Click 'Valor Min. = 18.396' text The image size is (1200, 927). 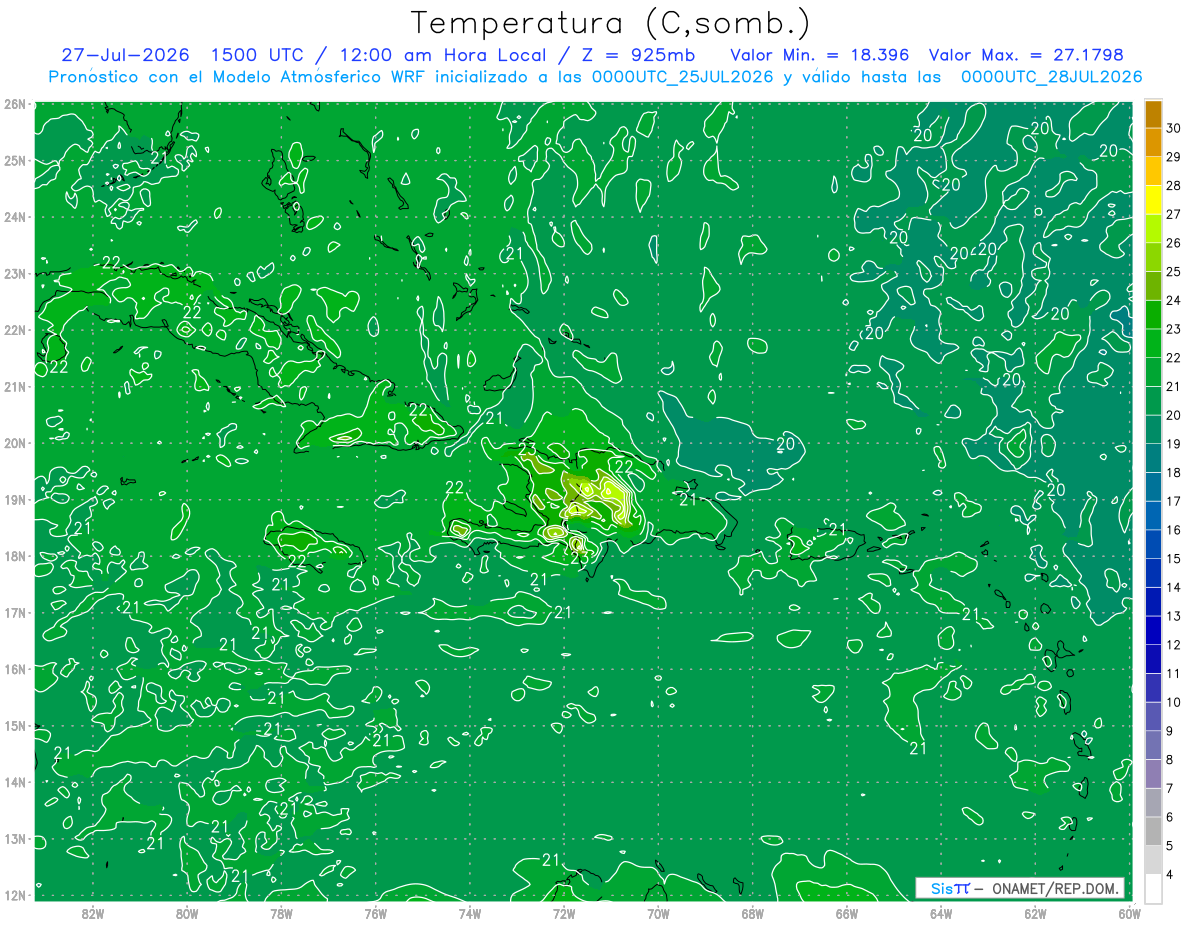tap(819, 55)
